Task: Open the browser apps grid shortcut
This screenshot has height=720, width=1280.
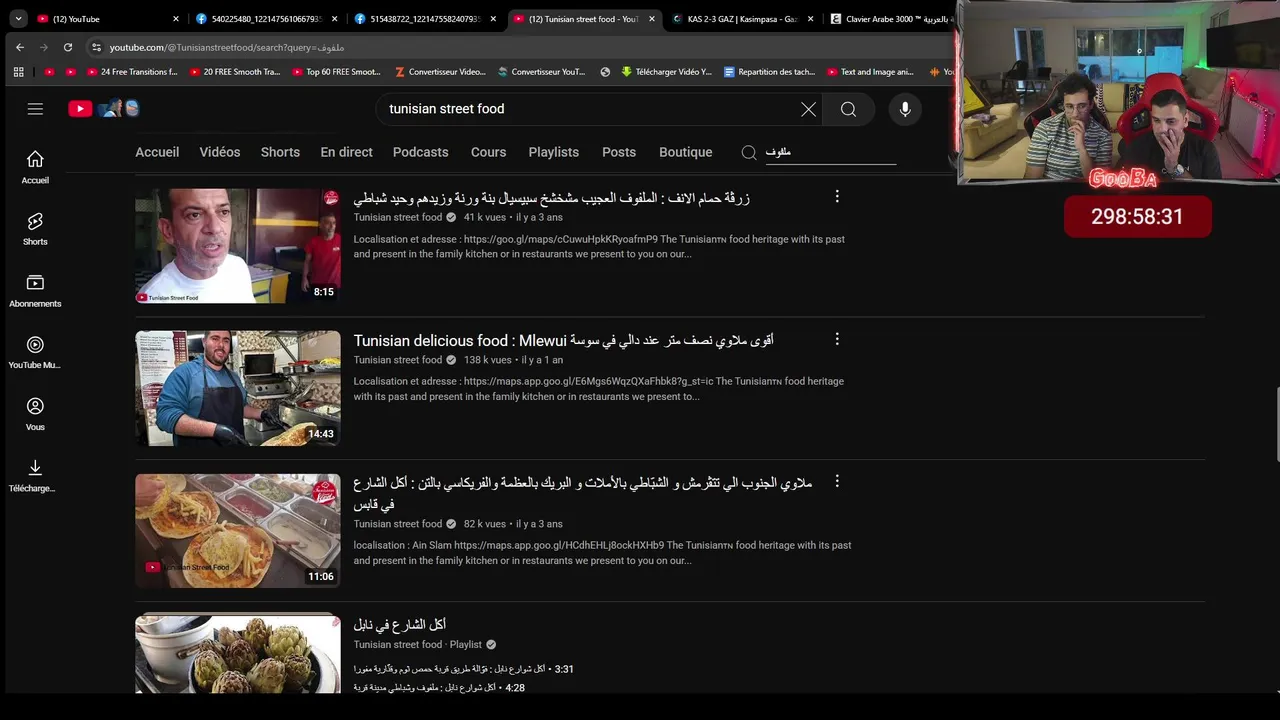Action: point(18,72)
